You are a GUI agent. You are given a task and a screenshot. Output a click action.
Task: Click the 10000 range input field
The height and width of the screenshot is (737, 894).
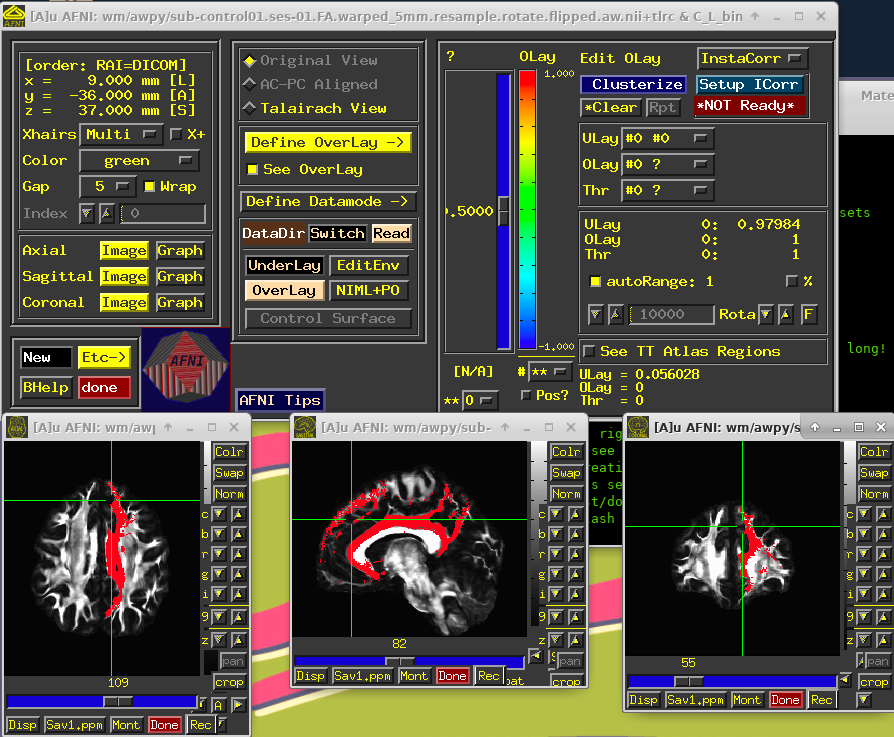(x=672, y=314)
